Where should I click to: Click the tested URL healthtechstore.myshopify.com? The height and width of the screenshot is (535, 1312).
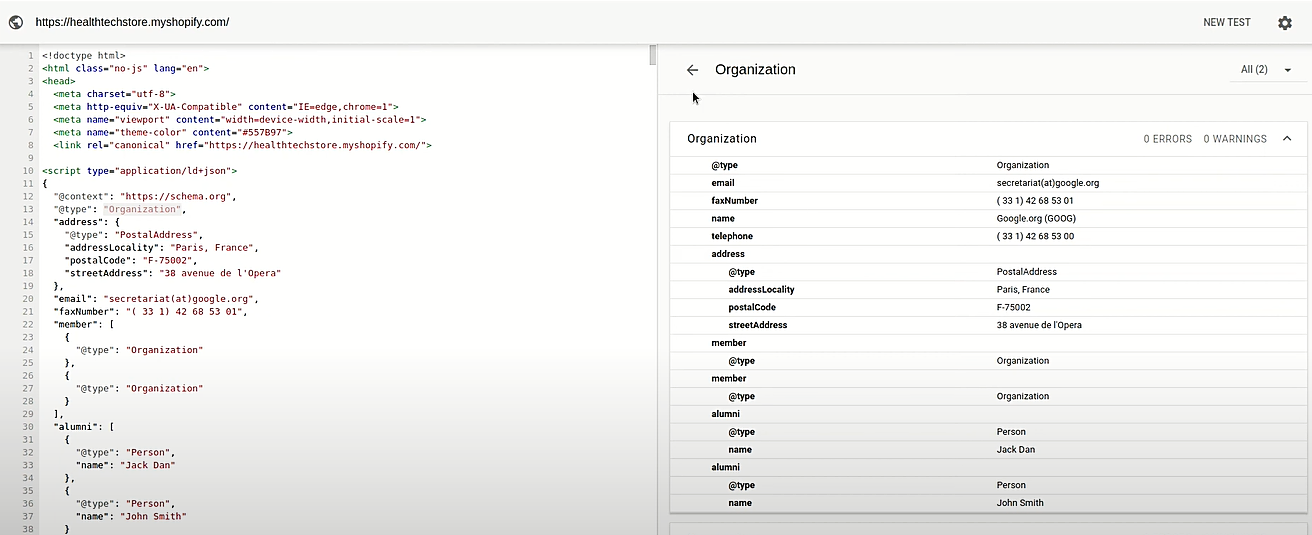[132, 22]
